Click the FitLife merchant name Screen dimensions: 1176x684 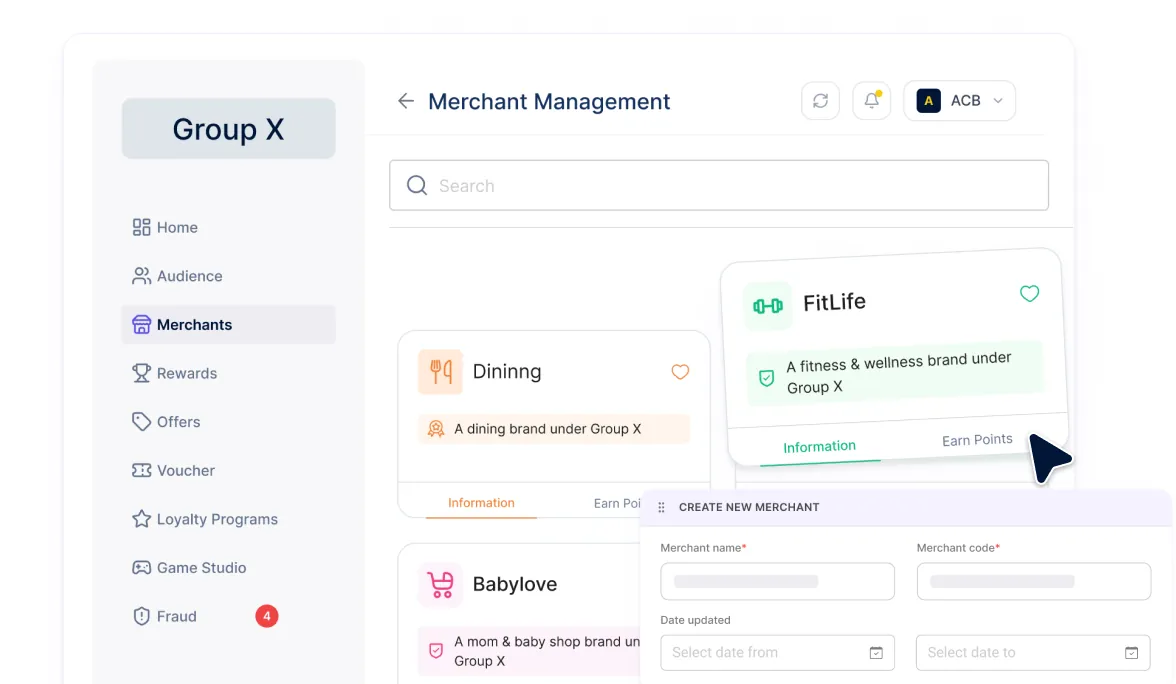834,302
